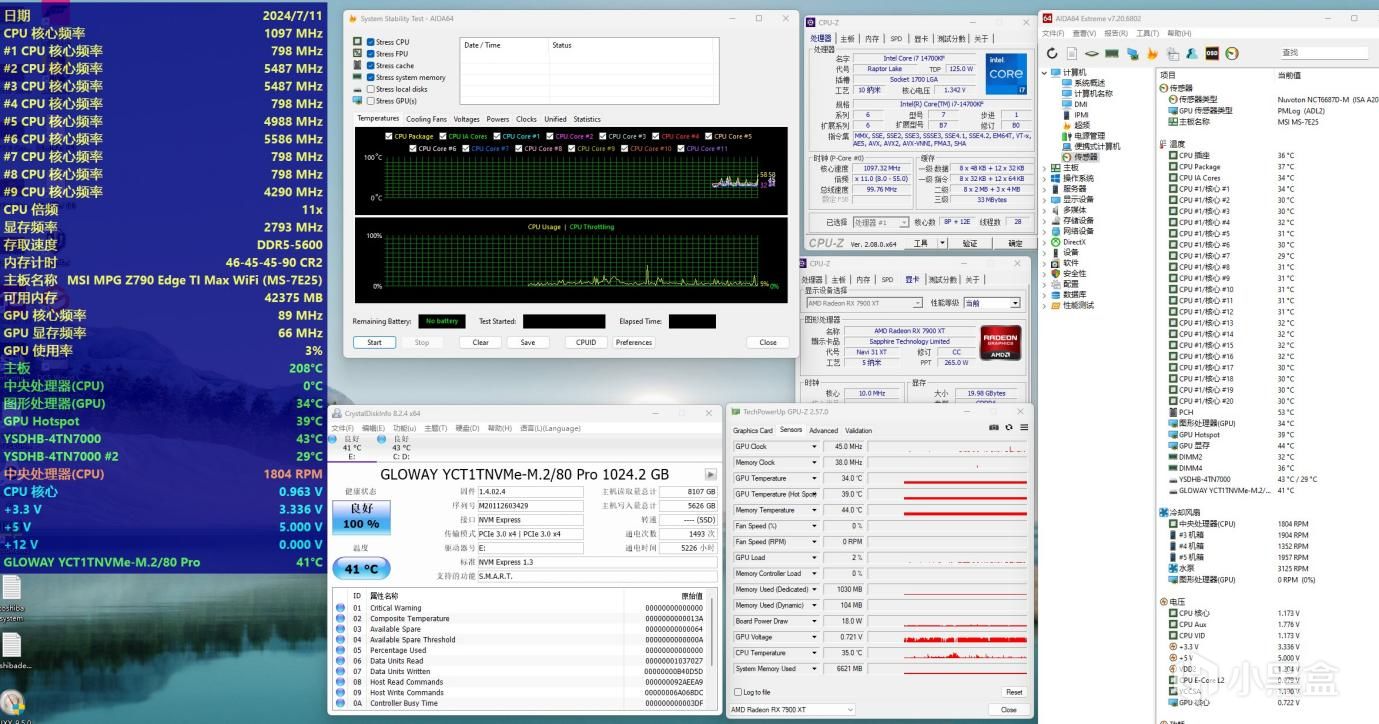Toggle the Stress FPU checkbox
Viewport: 1379px width, 724px height.
pos(371,54)
